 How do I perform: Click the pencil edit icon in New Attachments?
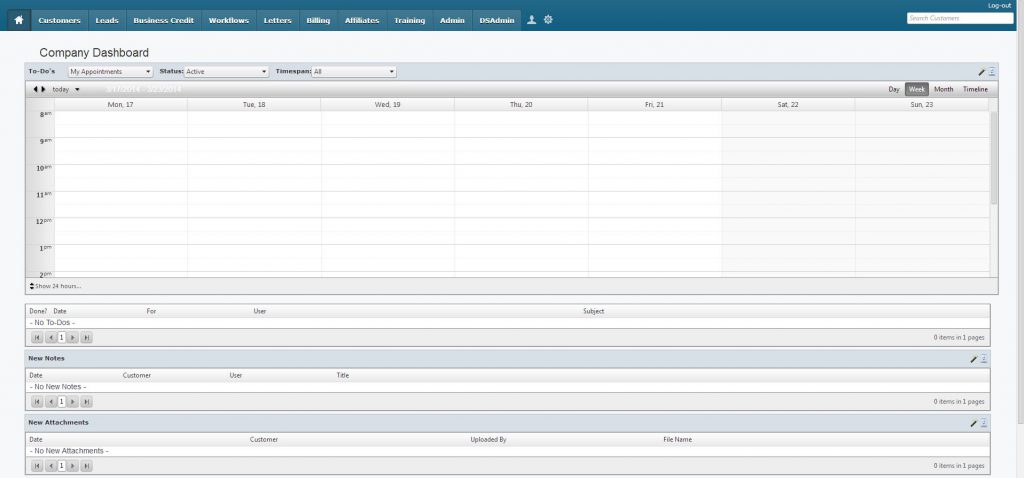click(974, 423)
